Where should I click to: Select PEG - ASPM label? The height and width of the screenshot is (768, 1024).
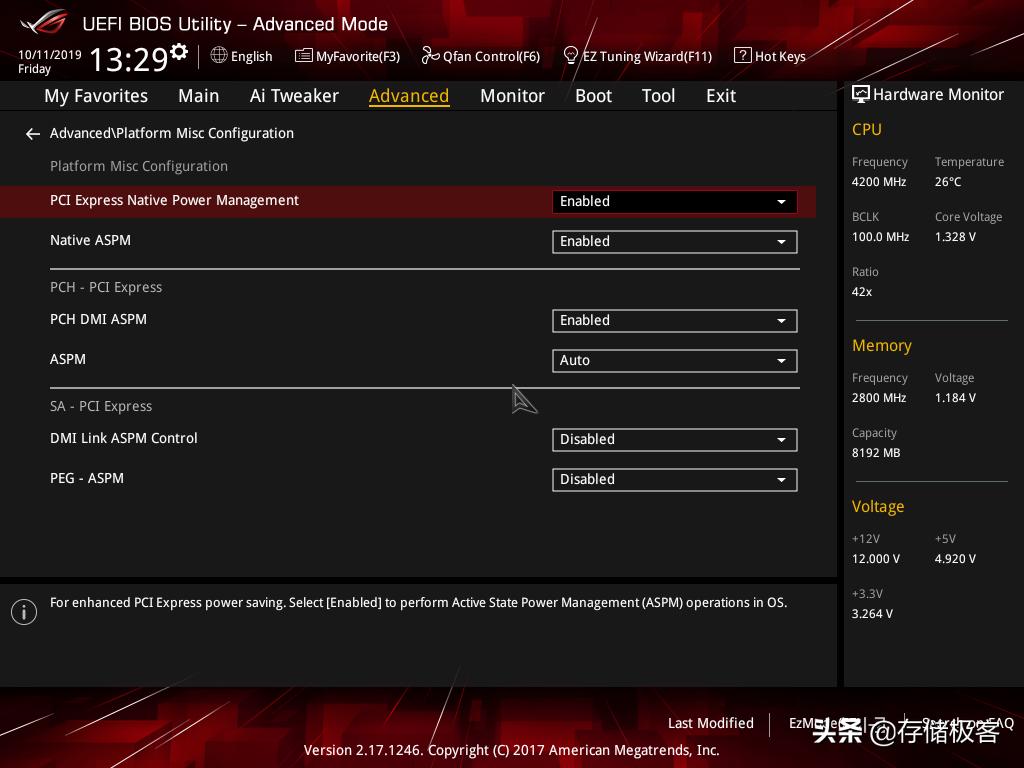click(87, 478)
